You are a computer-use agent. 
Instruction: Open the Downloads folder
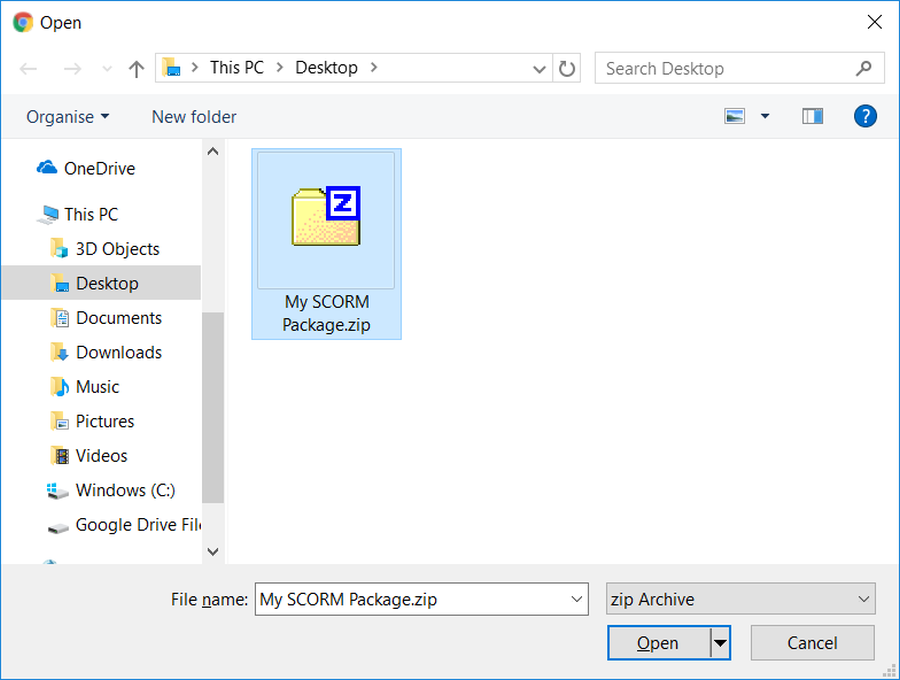119,352
